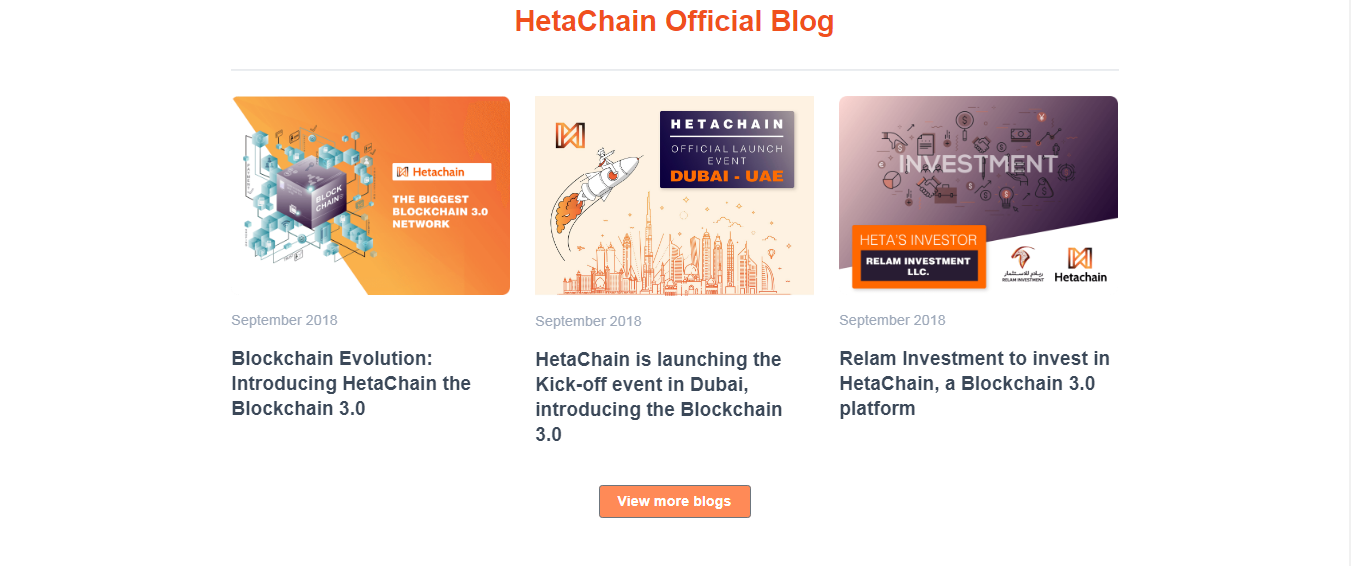Click the Hetachain logo in investment image

tap(1080, 265)
